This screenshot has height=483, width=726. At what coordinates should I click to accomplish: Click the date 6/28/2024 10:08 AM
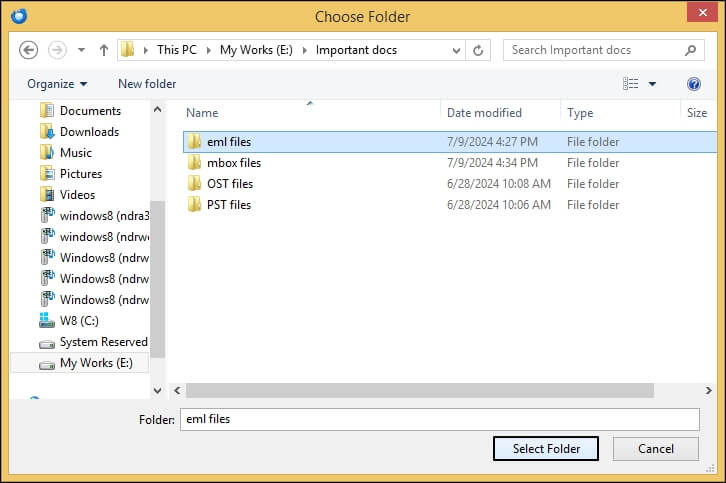(499, 183)
